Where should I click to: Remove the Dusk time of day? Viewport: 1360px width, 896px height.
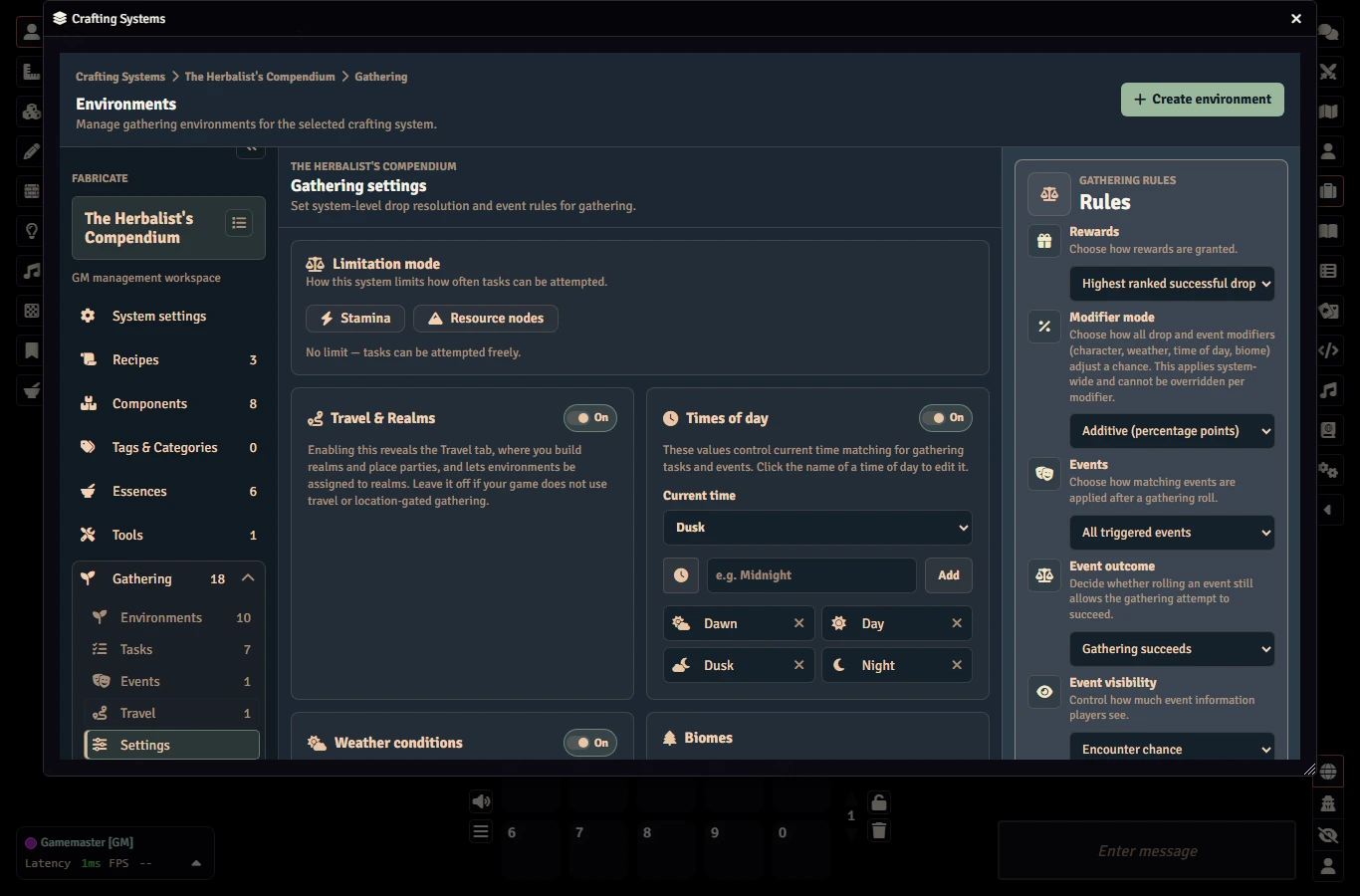[798, 665]
